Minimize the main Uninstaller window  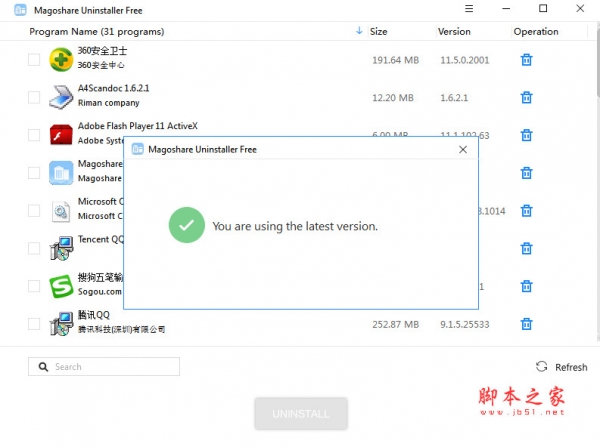pyautogui.click(x=506, y=8)
